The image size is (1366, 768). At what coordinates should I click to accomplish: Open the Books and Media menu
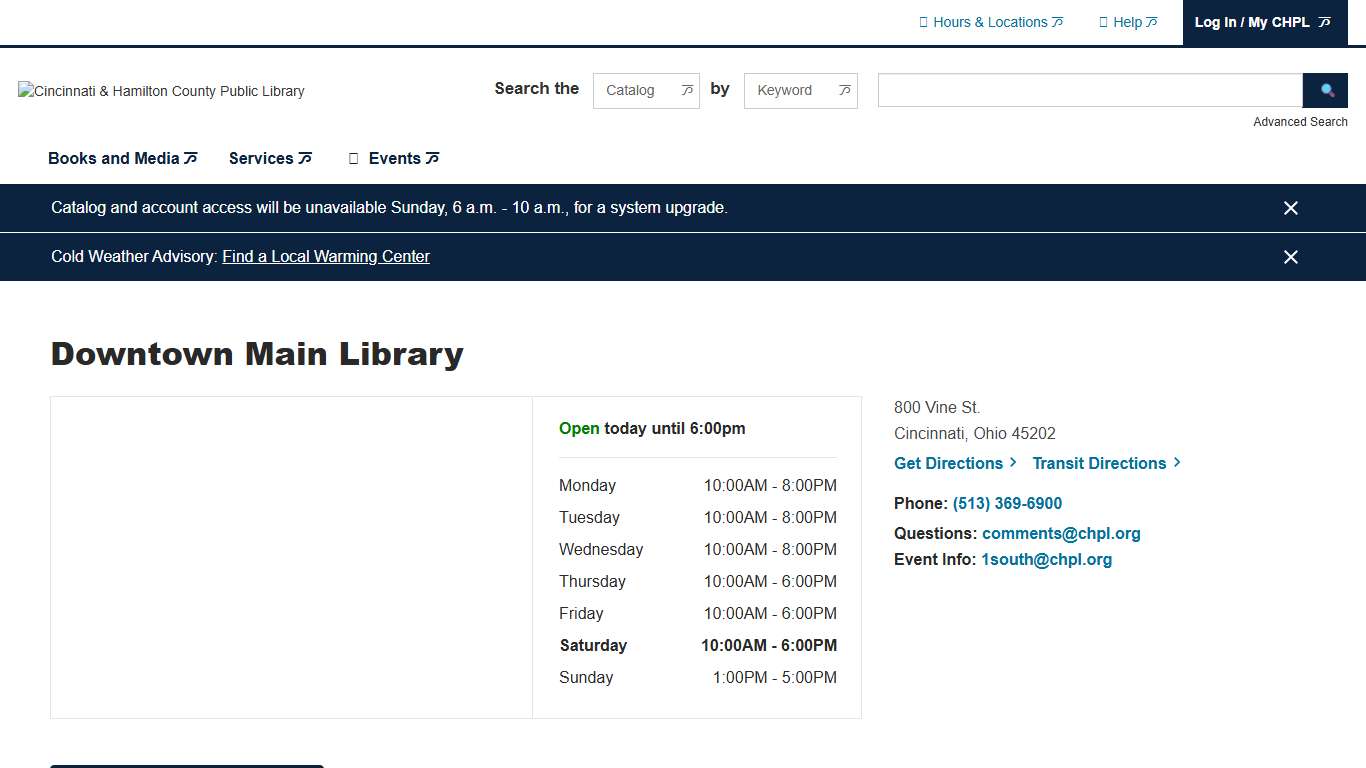pyautogui.click(x=122, y=158)
